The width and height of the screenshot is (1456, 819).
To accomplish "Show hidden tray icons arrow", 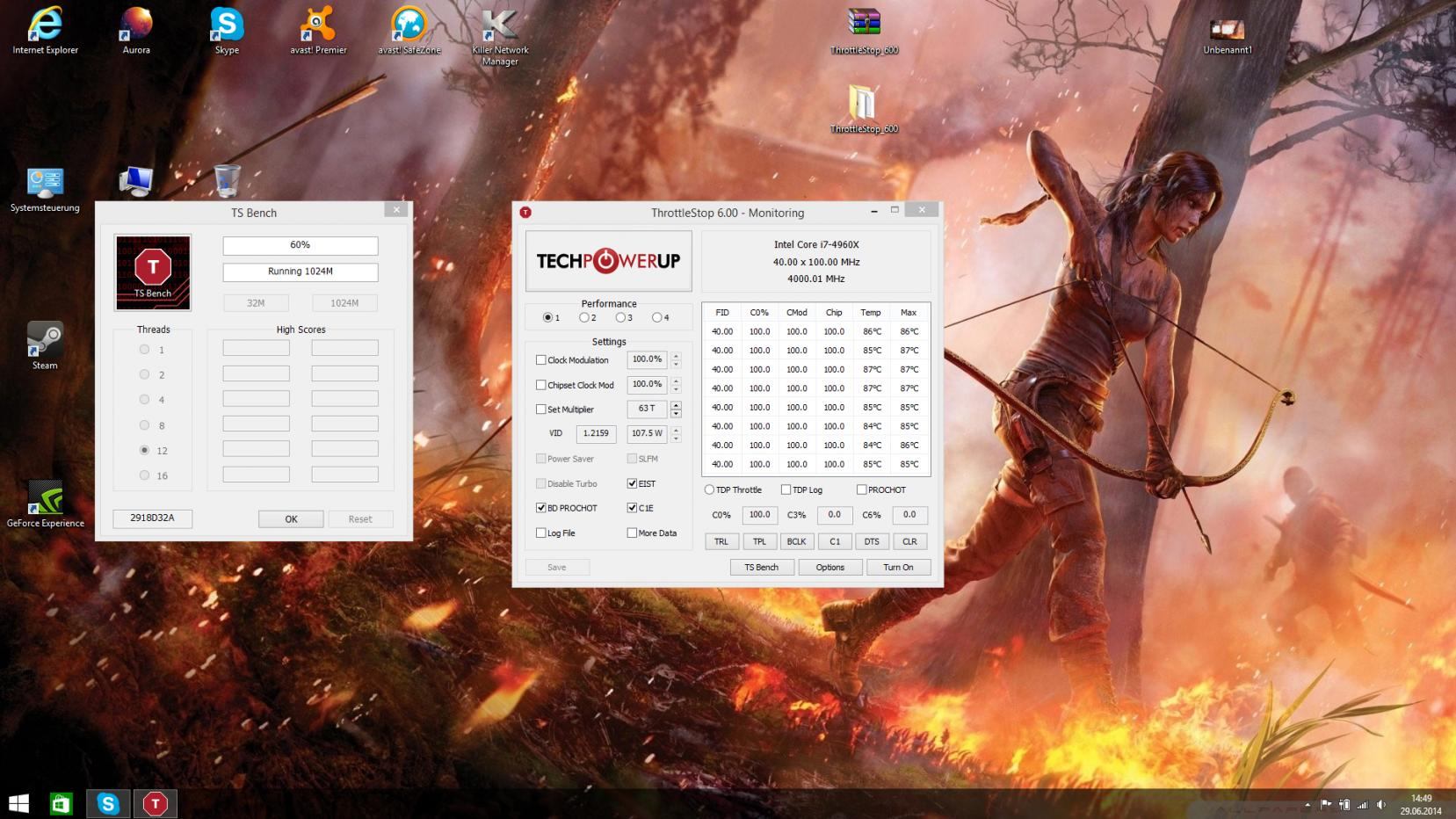I will coord(1308,804).
